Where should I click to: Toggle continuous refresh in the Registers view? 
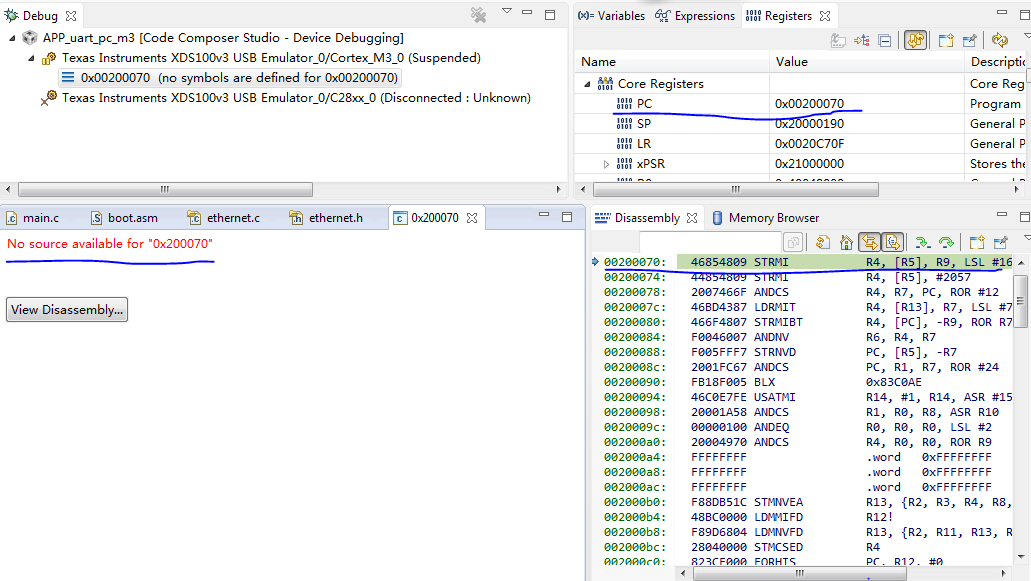915,40
